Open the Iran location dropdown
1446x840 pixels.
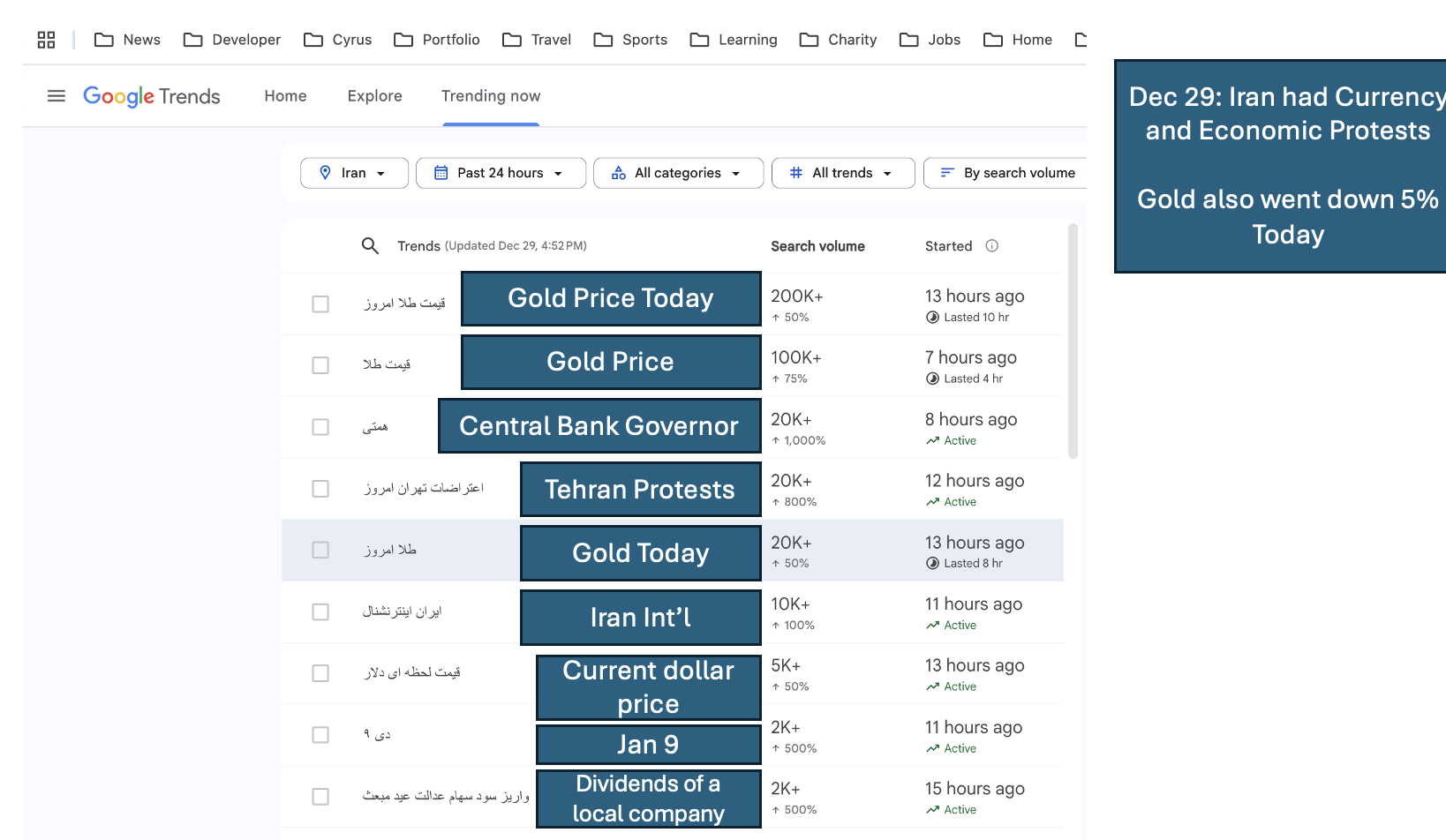354,173
